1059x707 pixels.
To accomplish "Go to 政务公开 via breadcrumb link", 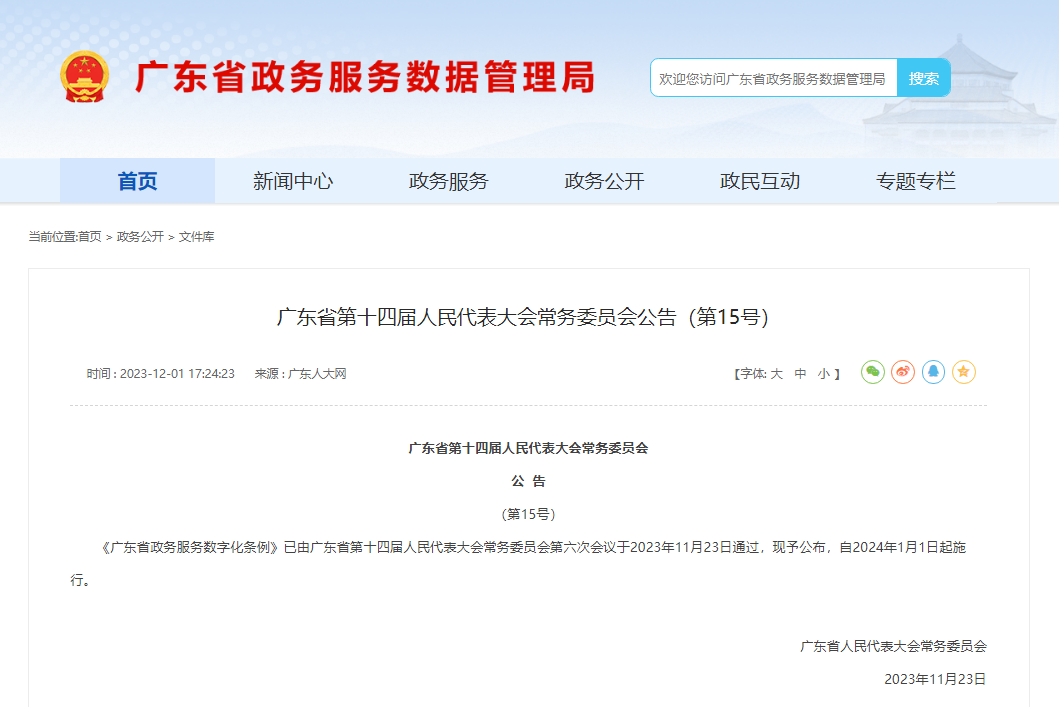I will coord(140,238).
